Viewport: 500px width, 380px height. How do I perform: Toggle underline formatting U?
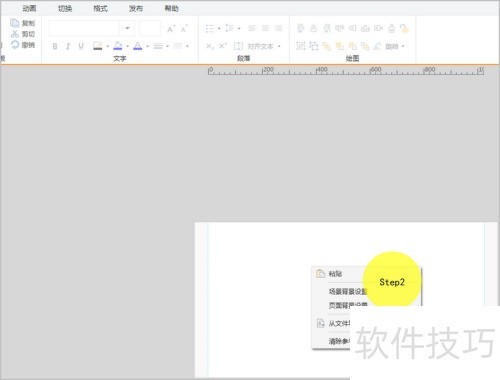(x=81, y=46)
